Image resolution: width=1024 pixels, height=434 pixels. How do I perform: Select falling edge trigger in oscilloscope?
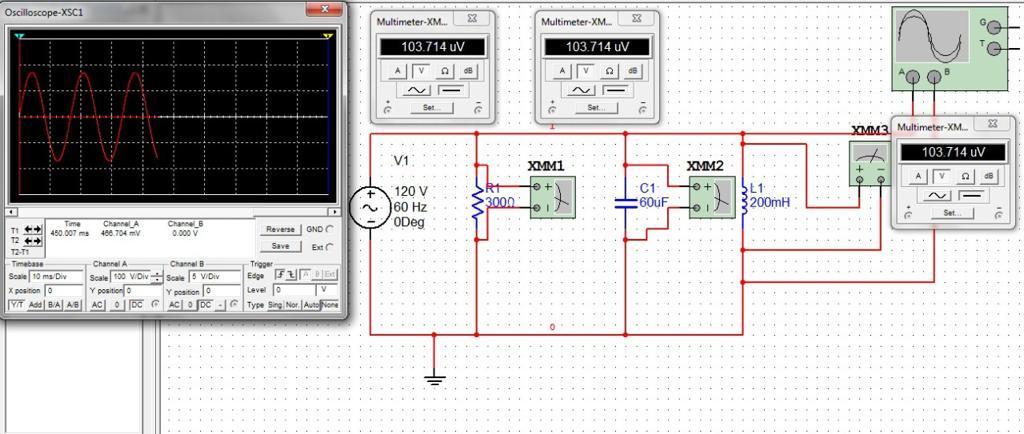[x=291, y=275]
